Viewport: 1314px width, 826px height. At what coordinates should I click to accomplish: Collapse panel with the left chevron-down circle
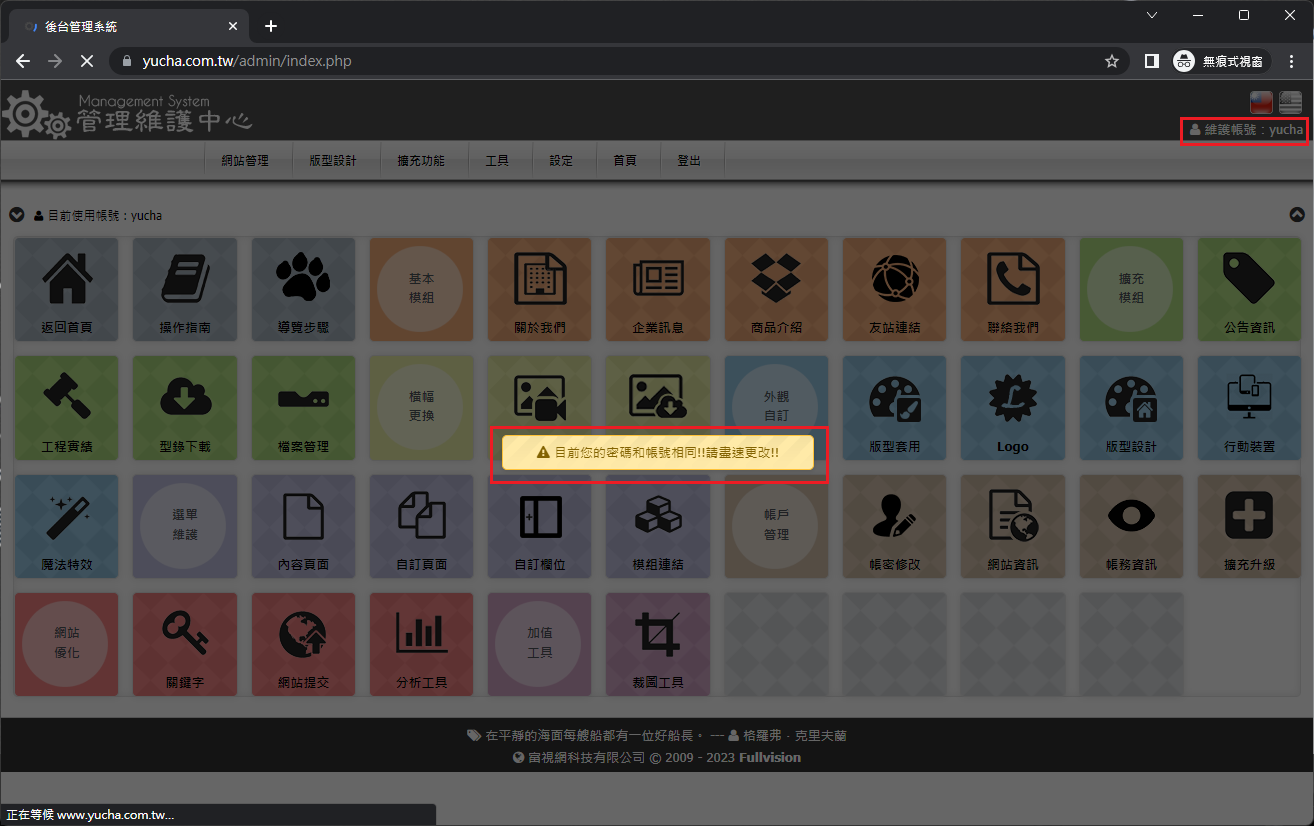tap(16, 215)
